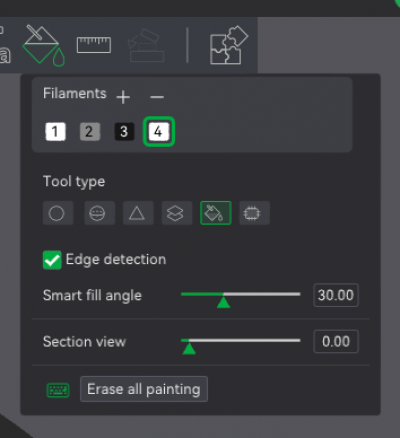Viewport: 400px width, 438px height.
Task: Select the gap fill tool type
Action: coord(254,213)
